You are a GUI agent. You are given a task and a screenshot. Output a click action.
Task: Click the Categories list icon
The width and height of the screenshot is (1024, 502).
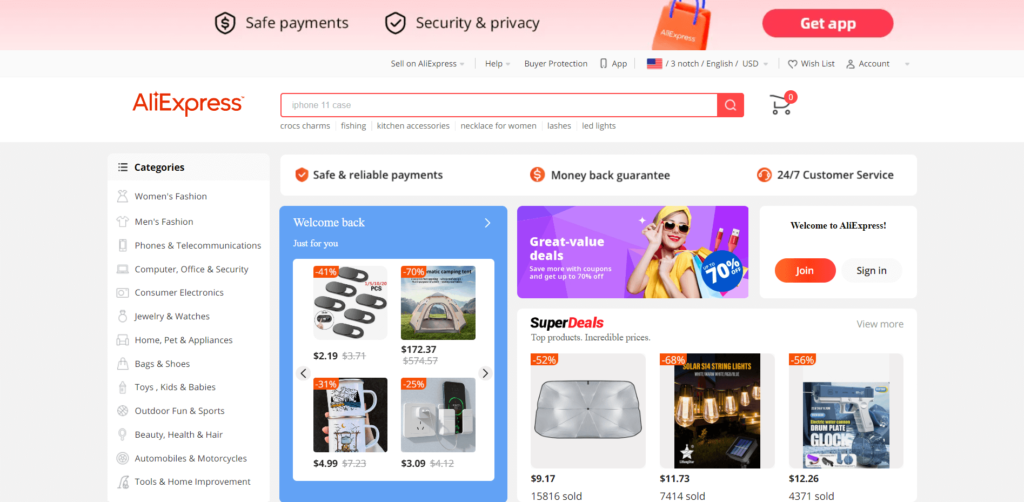click(122, 167)
